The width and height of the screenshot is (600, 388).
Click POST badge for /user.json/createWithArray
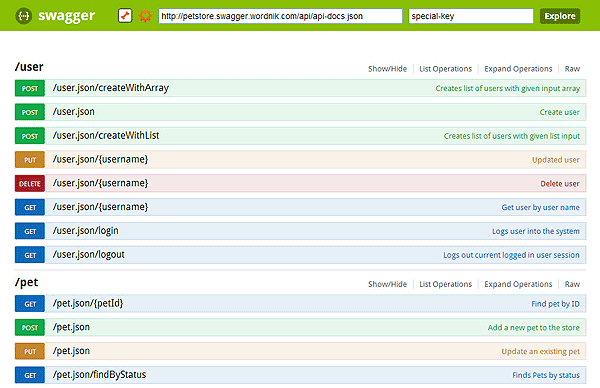pos(30,88)
